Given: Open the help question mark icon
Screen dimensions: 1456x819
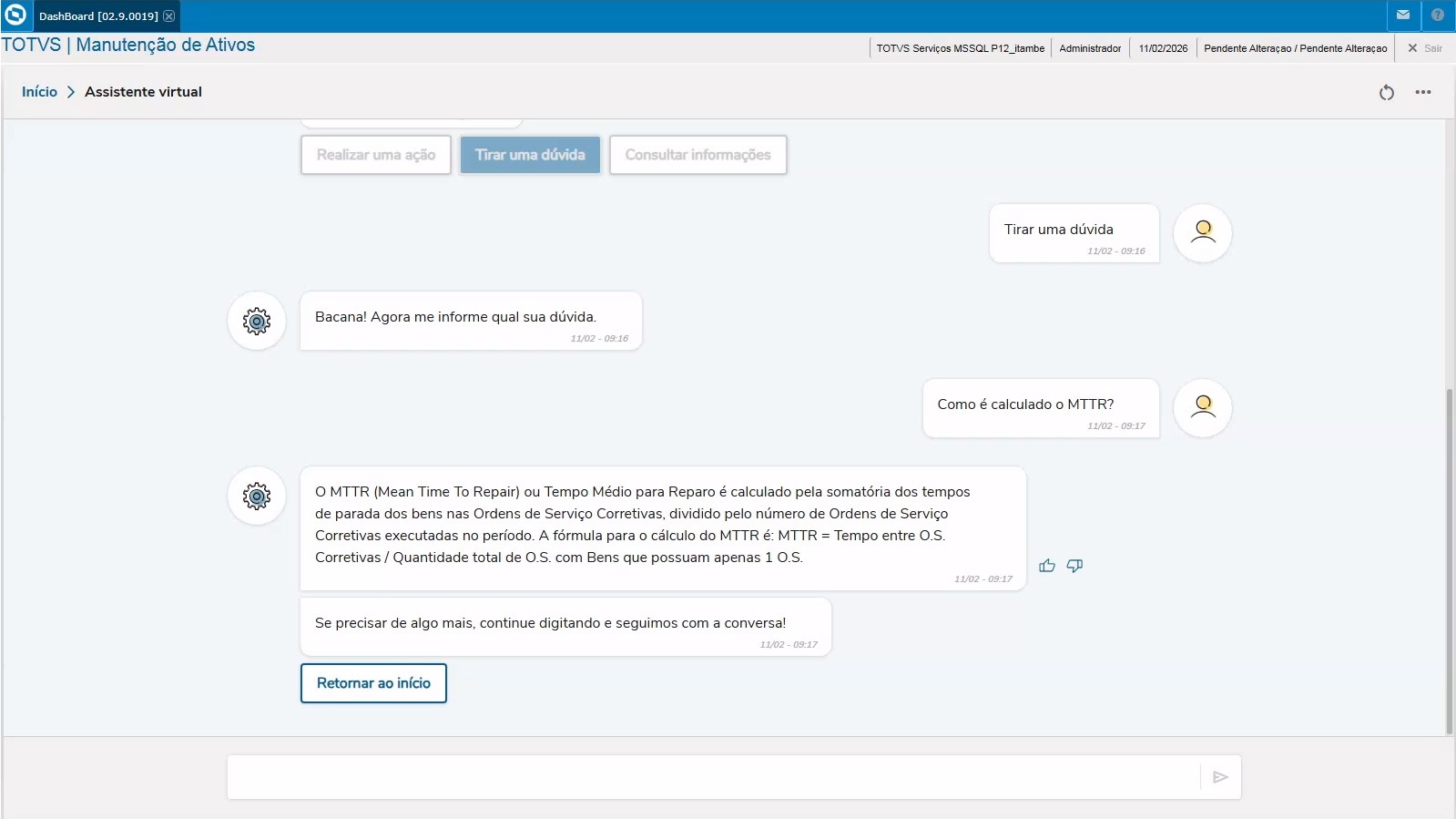Looking at the screenshot, I should click(x=1438, y=15).
